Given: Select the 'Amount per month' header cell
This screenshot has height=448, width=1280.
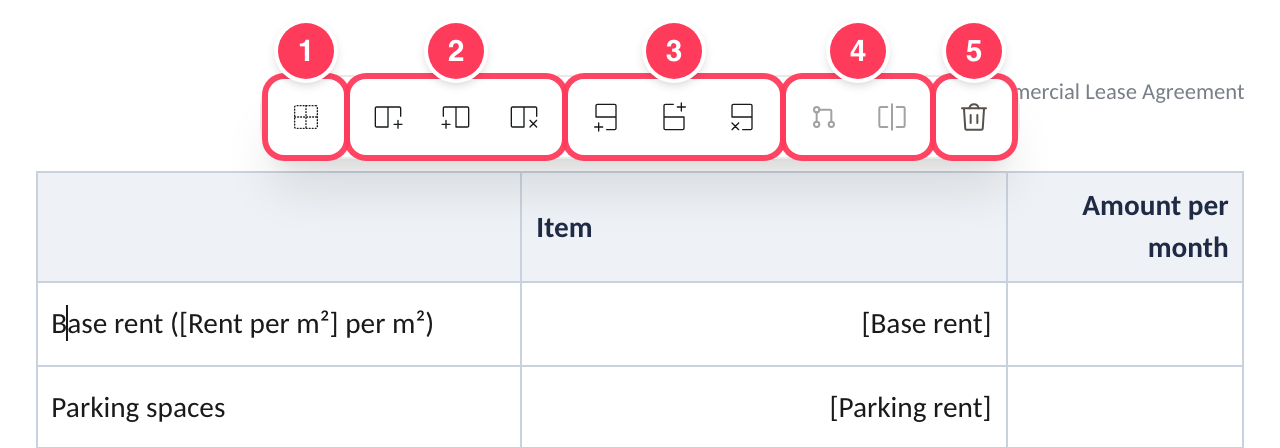Looking at the screenshot, I should (1125, 227).
